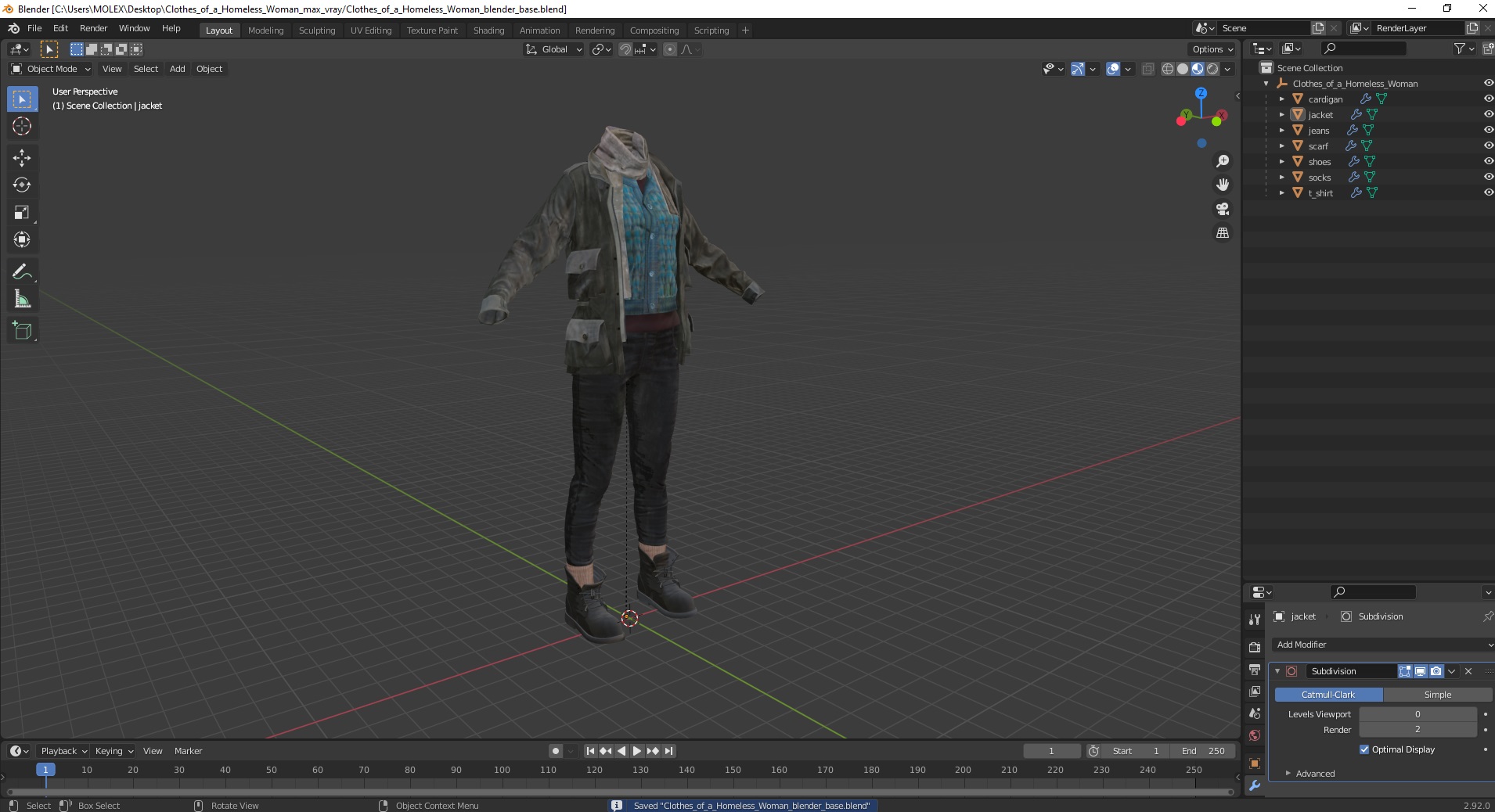Activate the Scale tool

pos(22,213)
